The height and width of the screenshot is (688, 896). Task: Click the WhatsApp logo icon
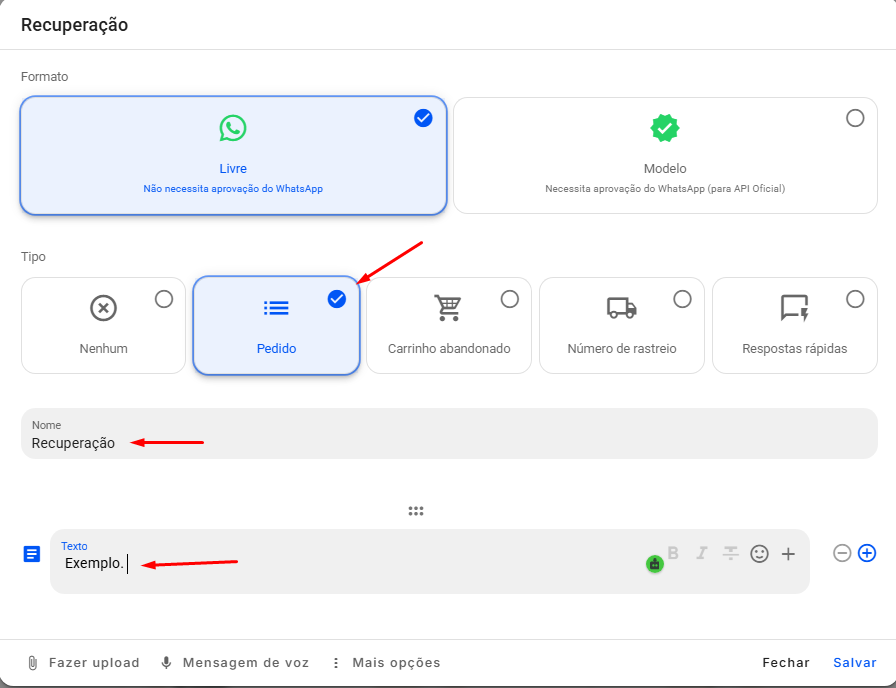coord(233,128)
